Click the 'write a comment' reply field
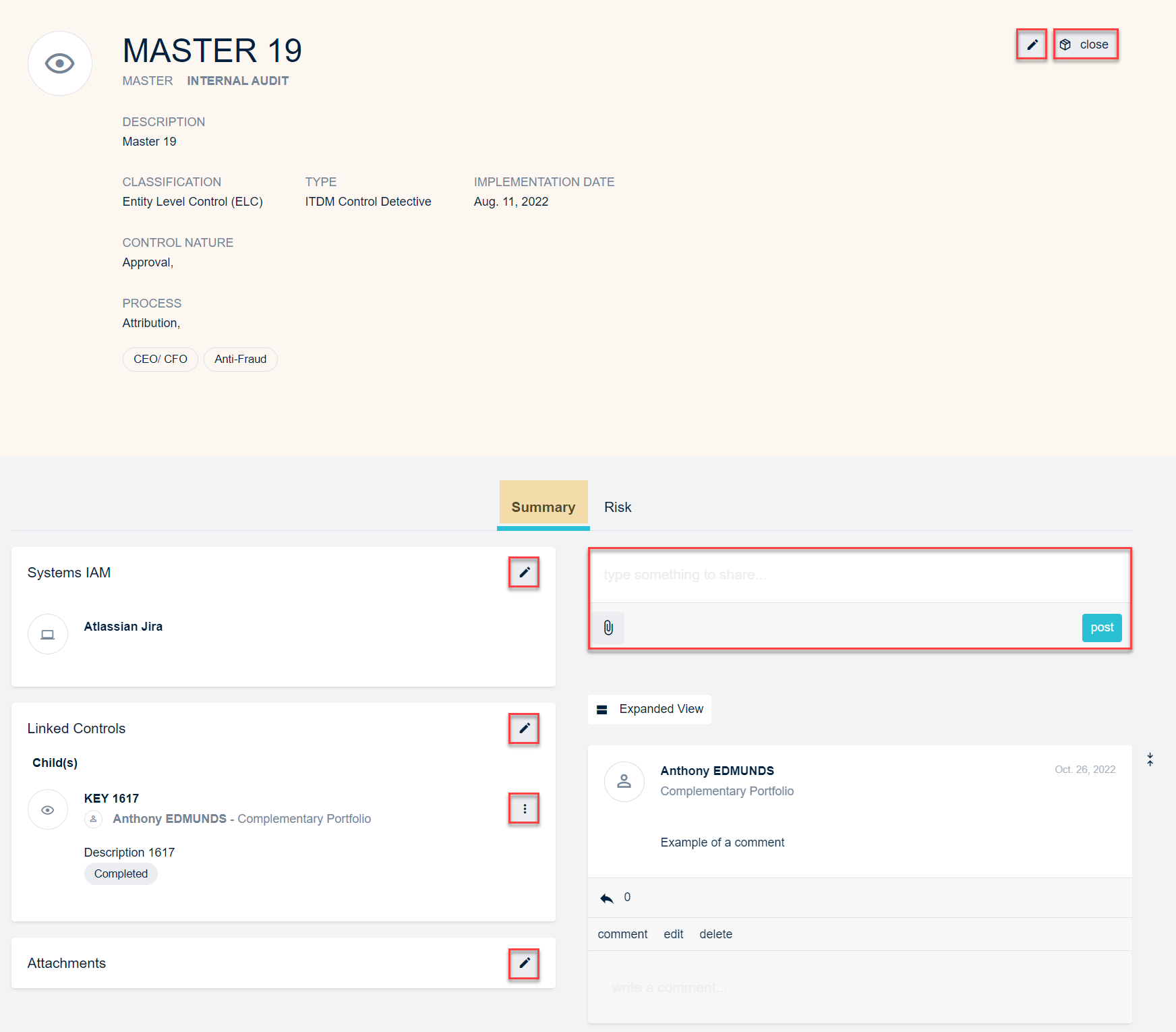This screenshot has width=1176, height=1032. [x=860, y=987]
